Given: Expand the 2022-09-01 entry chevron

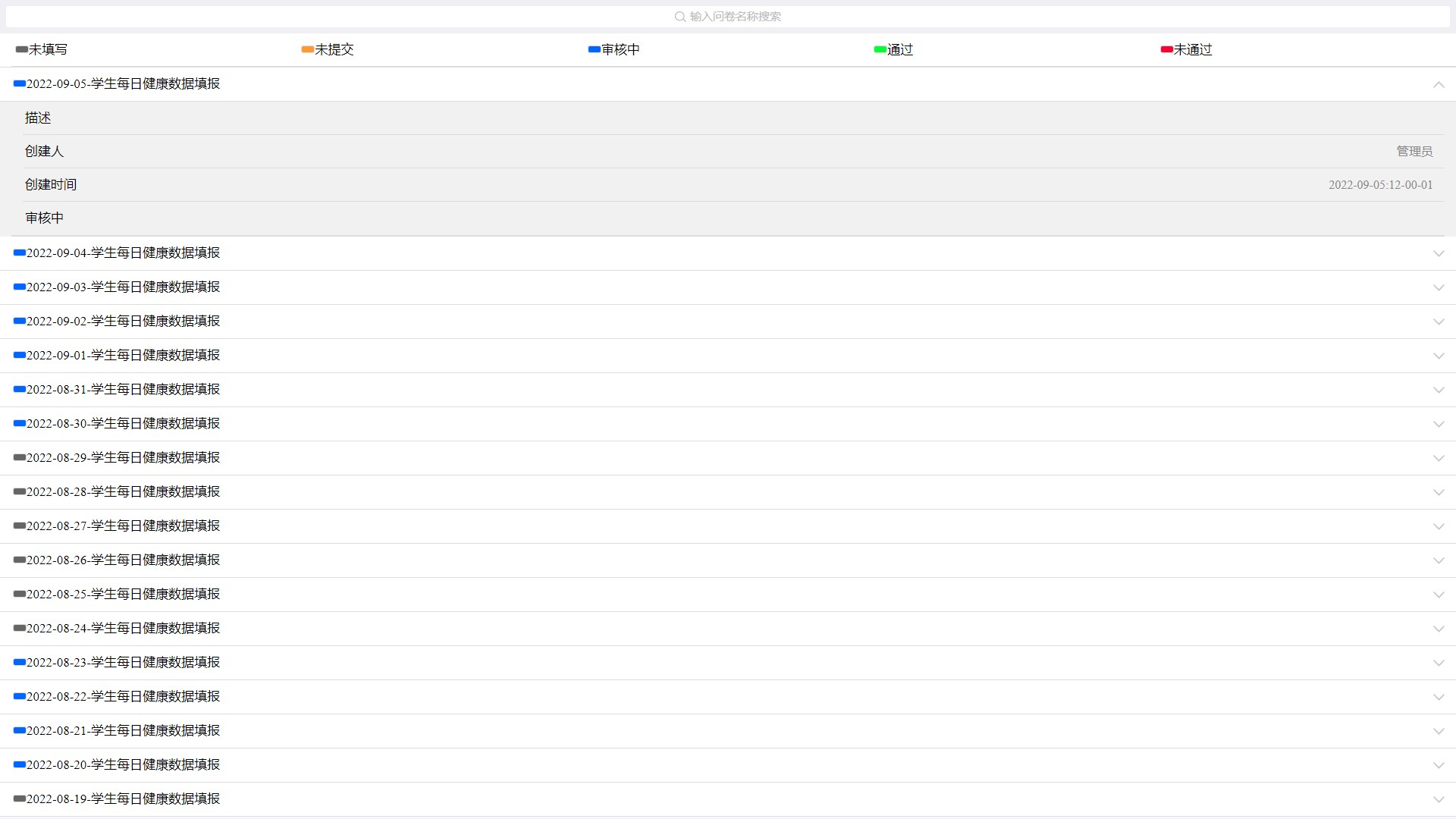Looking at the screenshot, I should tap(1439, 356).
